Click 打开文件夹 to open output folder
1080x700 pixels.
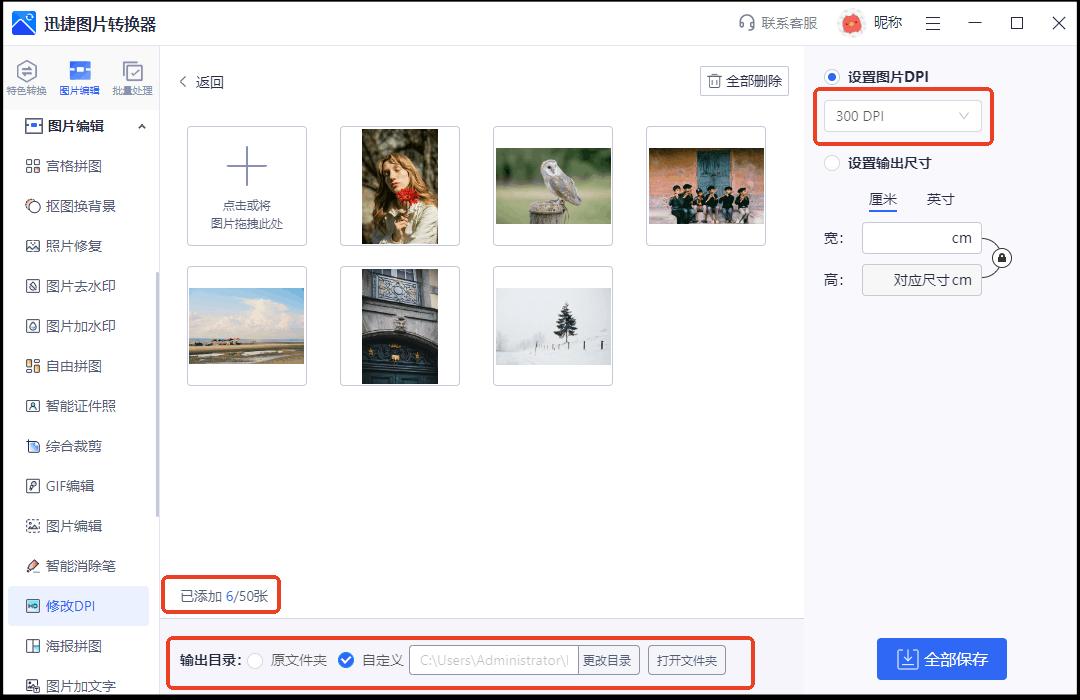coord(687,661)
